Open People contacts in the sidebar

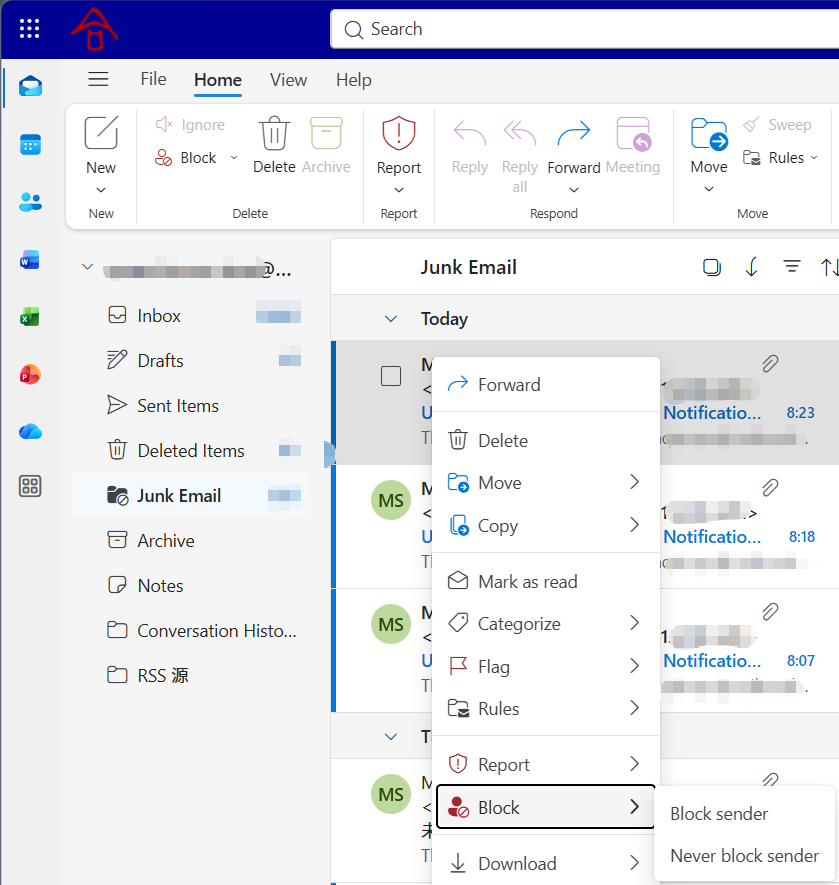[30, 203]
